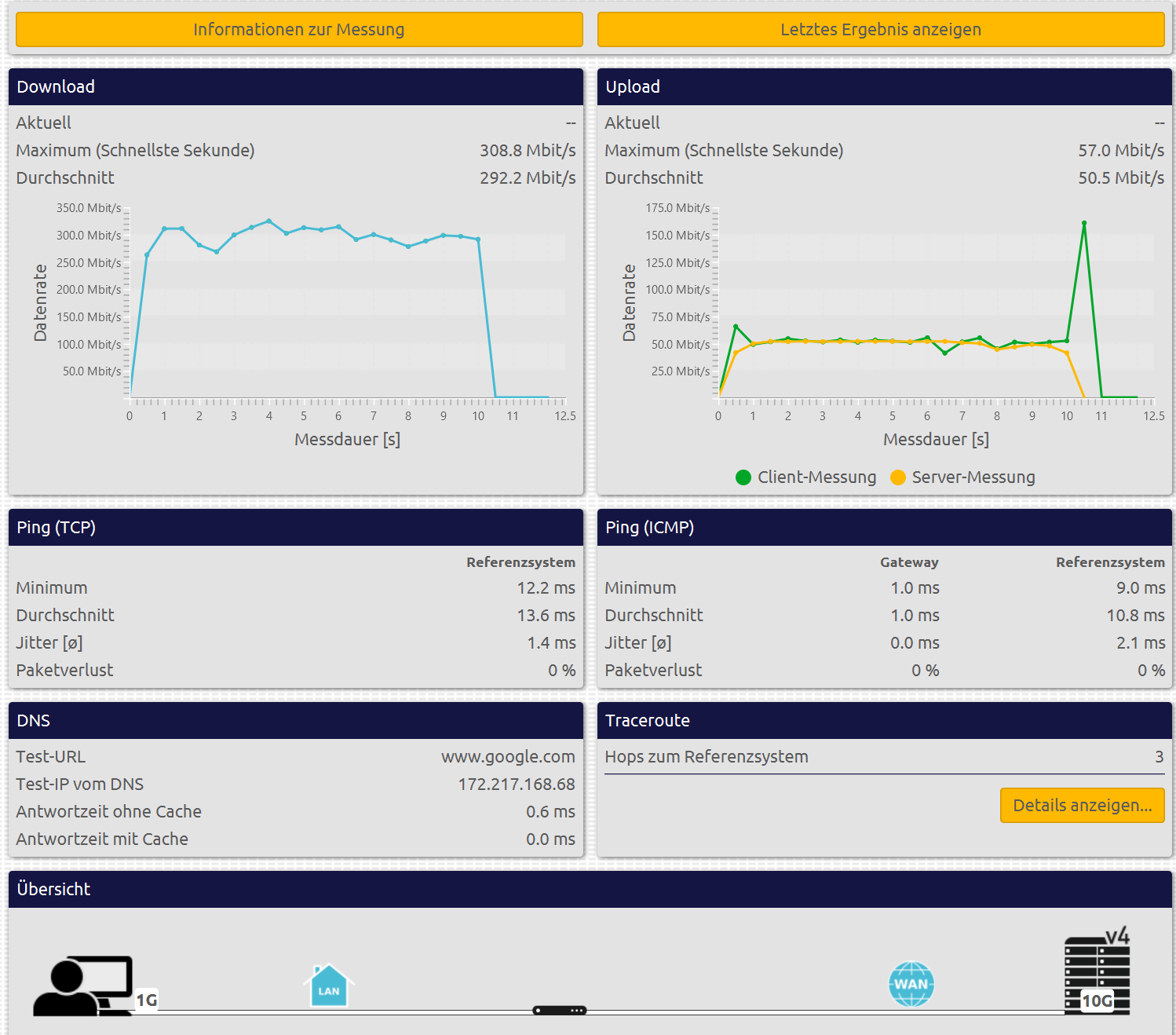Click the v4 server rack icon
Image resolution: width=1176 pixels, height=1035 pixels.
tap(1097, 971)
